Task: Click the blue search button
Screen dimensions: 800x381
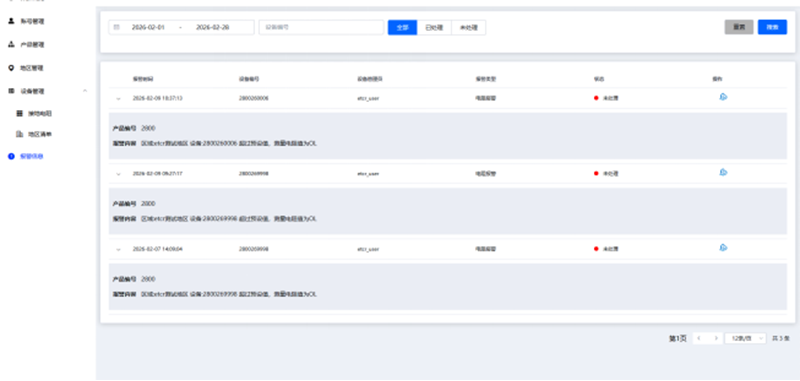Action: point(772,27)
